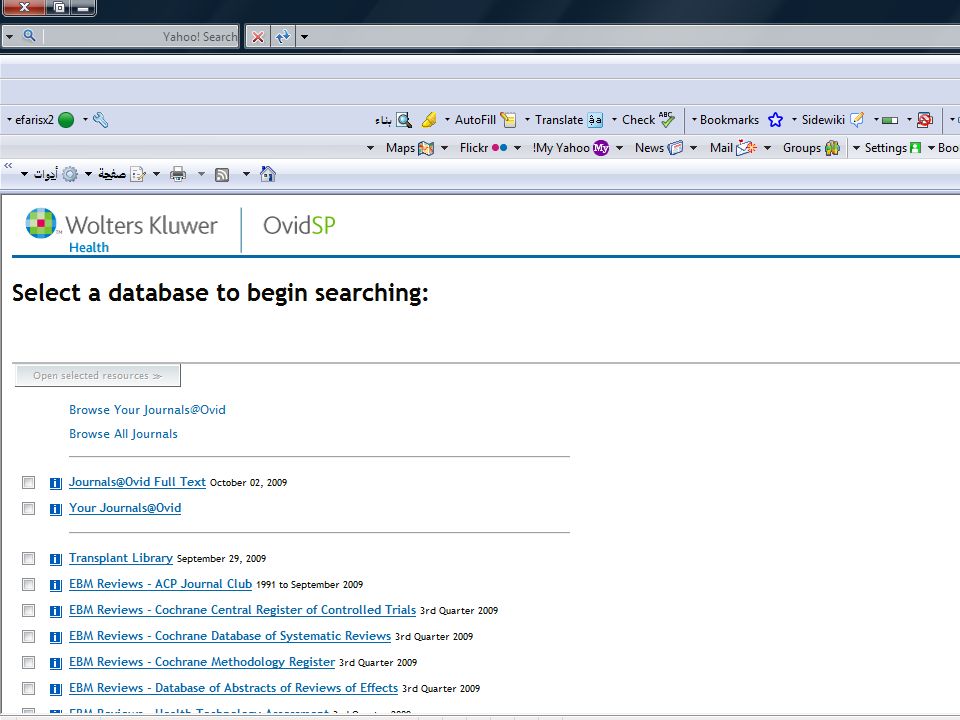Click the Google toolbar wrench settings icon

pos(100,120)
